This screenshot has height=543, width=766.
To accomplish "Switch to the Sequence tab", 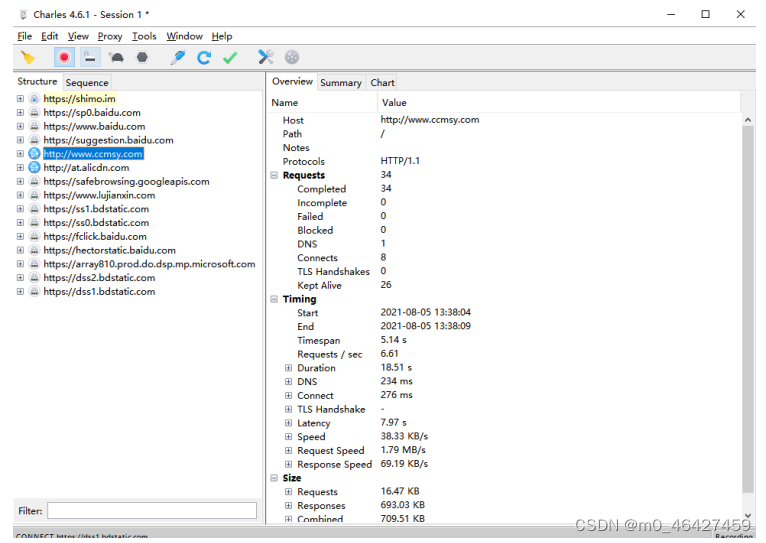I will (x=87, y=83).
